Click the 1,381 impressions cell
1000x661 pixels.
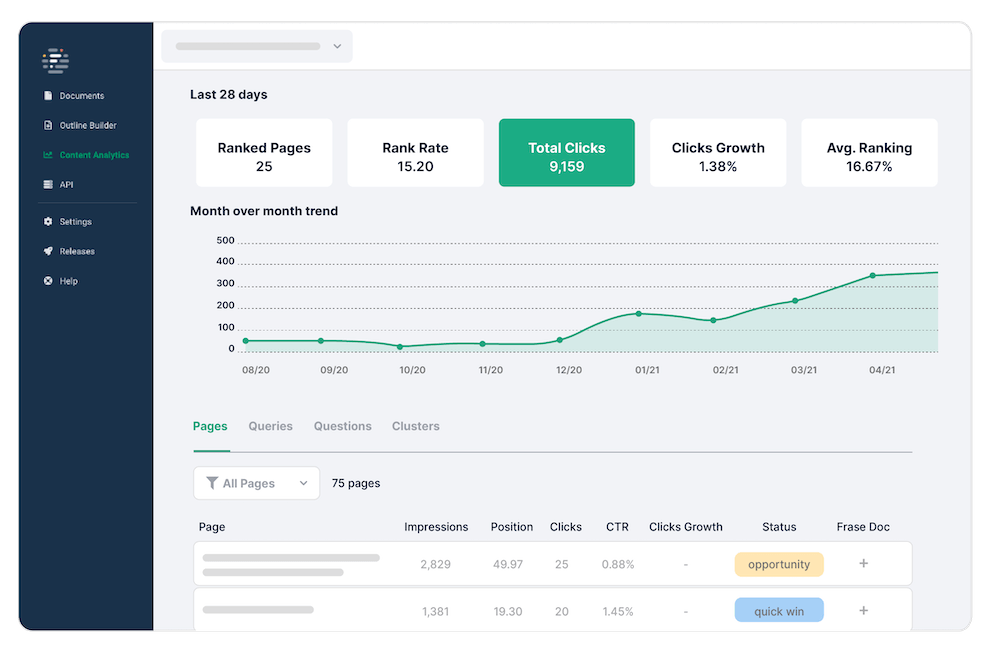[x=436, y=611]
